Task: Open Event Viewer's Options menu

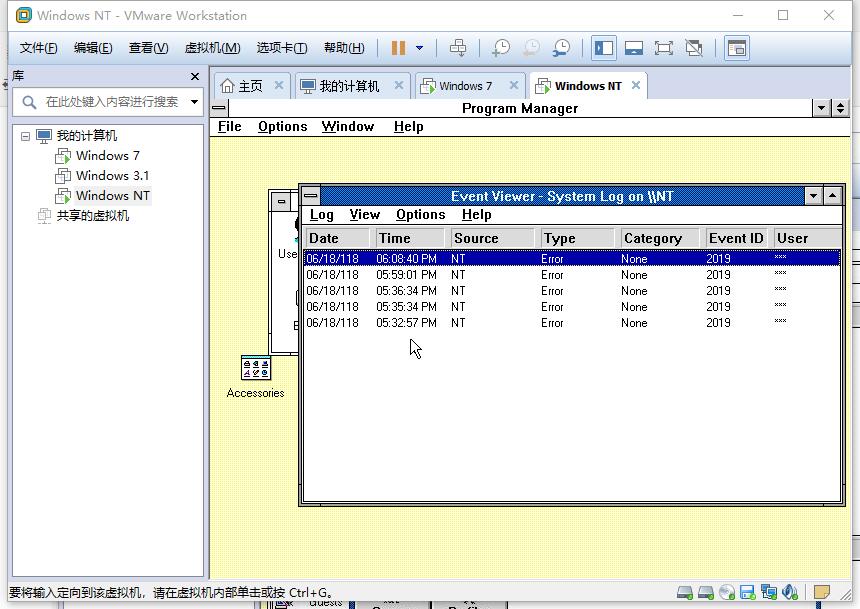Action: tap(421, 215)
